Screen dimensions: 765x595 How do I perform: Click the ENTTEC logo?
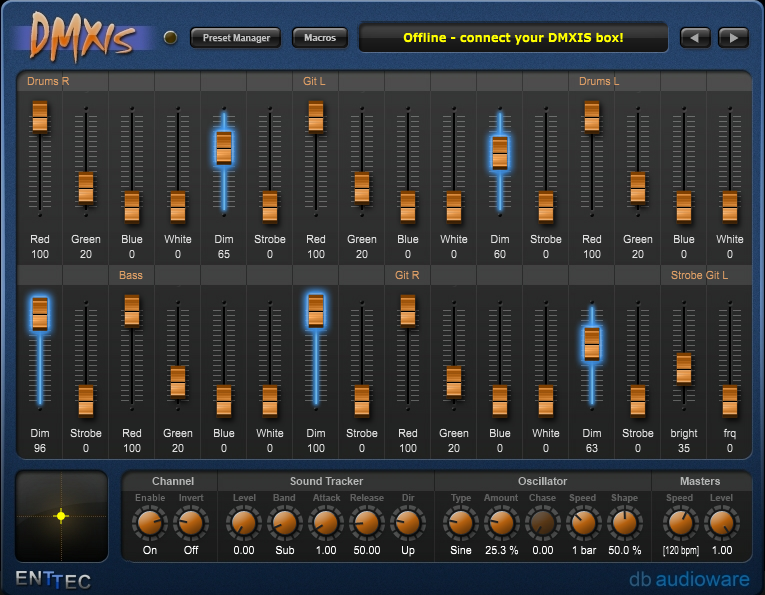point(53,580)
